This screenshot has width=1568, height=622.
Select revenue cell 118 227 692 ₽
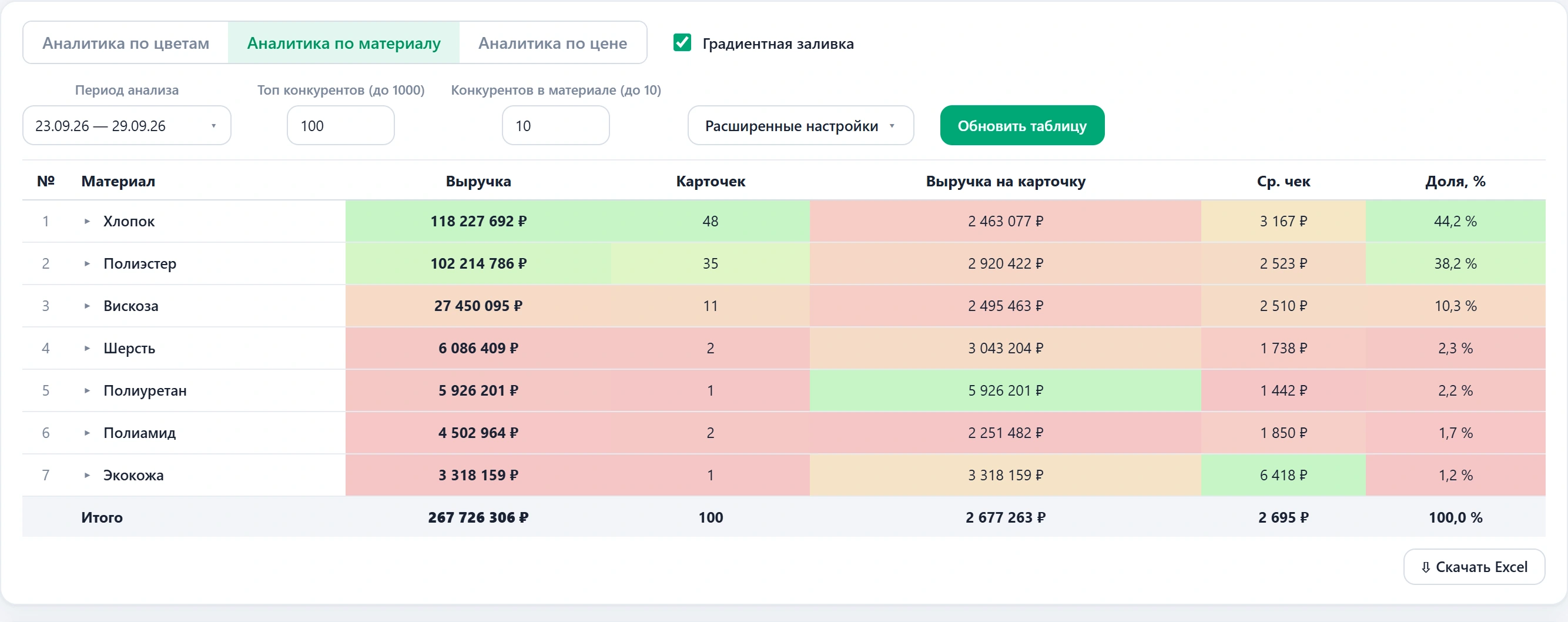click(478, 221)
